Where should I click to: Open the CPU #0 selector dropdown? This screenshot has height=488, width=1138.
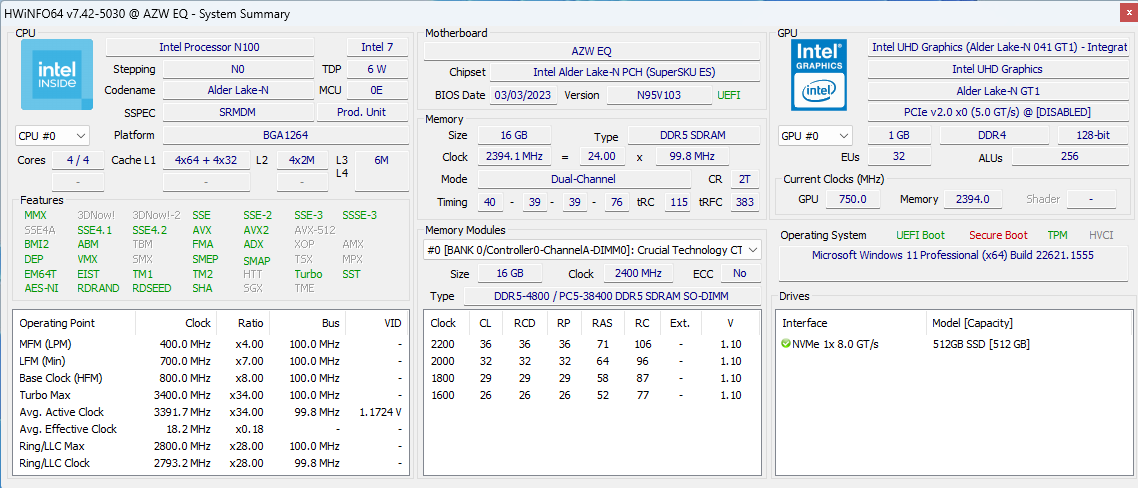[52, 136]
